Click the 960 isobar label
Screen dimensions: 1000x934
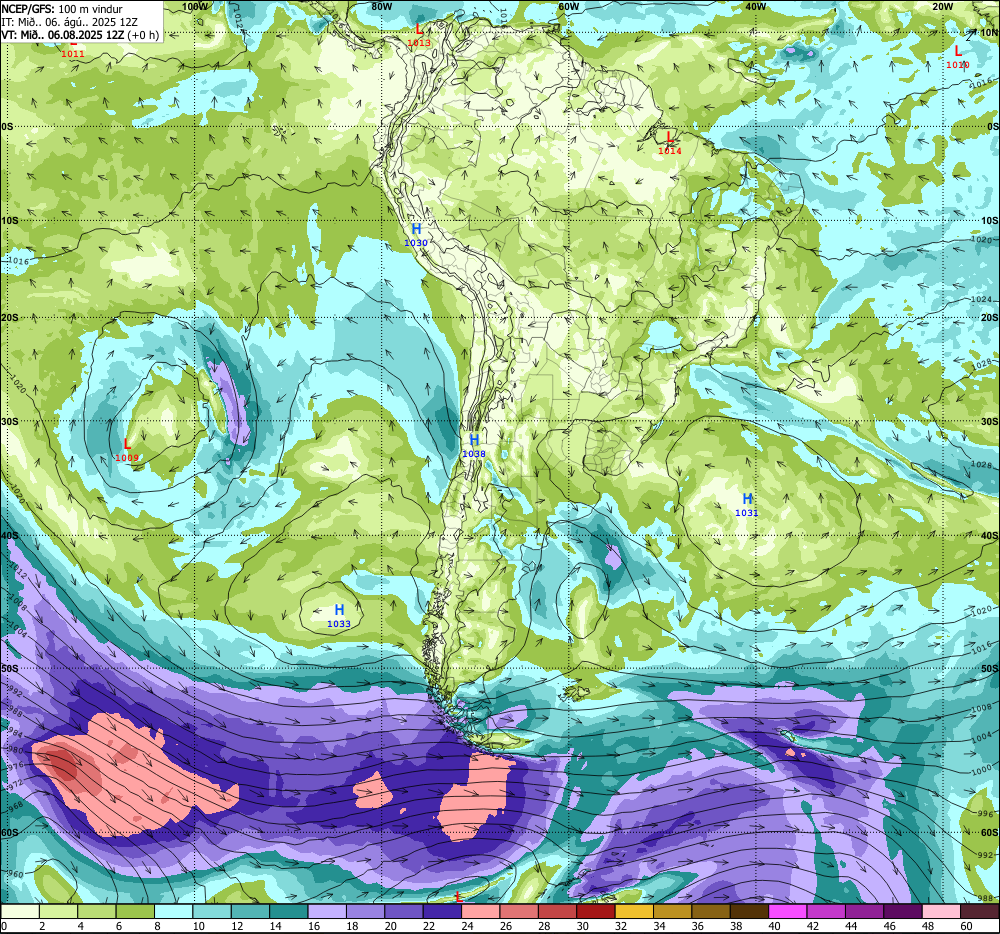click(x=15, y=874)
